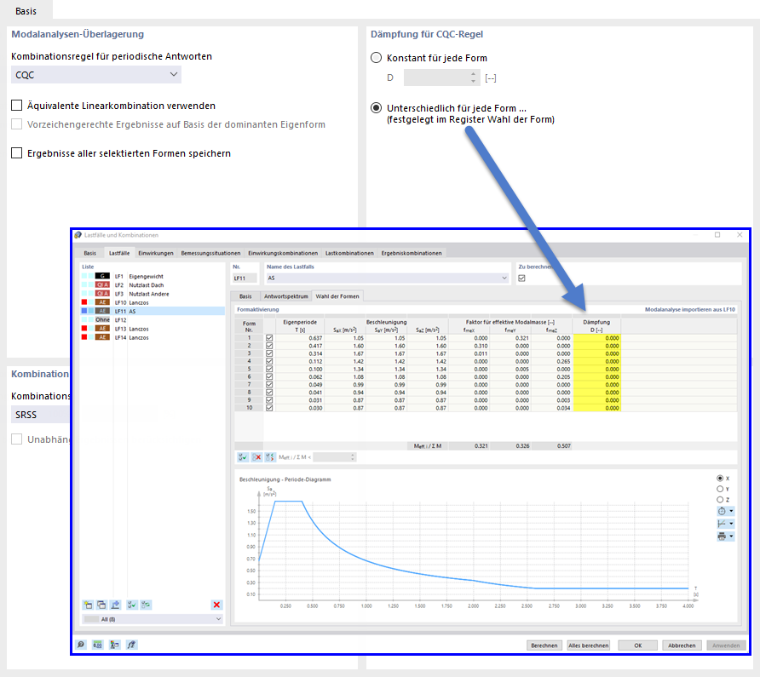Click the blue color swatch of LF11
The image size is (760, 677).
tap(84, 311)
